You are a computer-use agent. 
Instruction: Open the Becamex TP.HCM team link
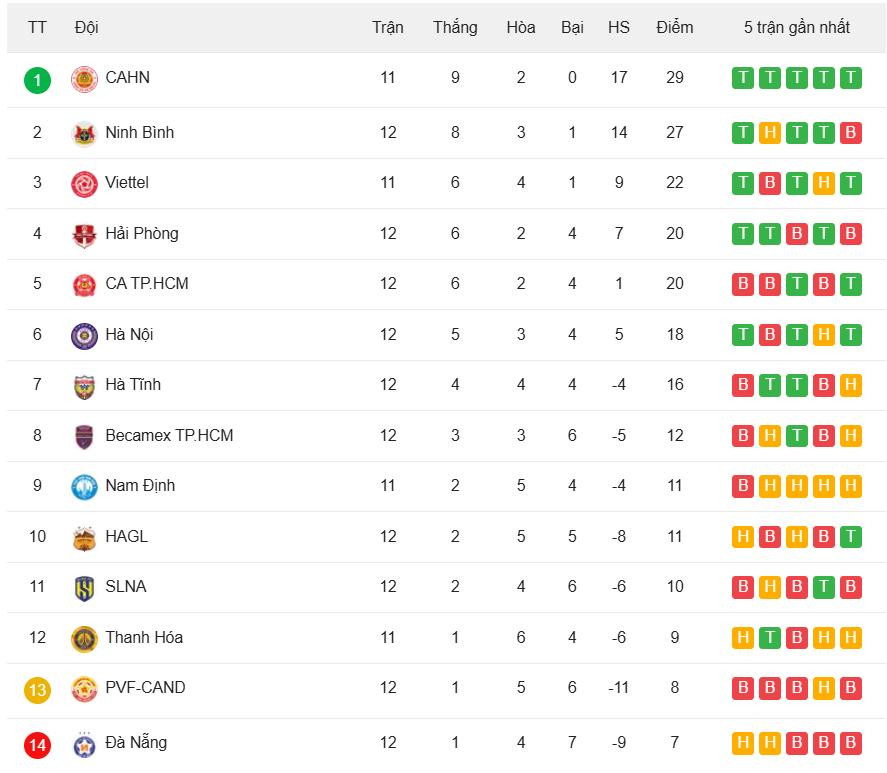coord(169,435)
